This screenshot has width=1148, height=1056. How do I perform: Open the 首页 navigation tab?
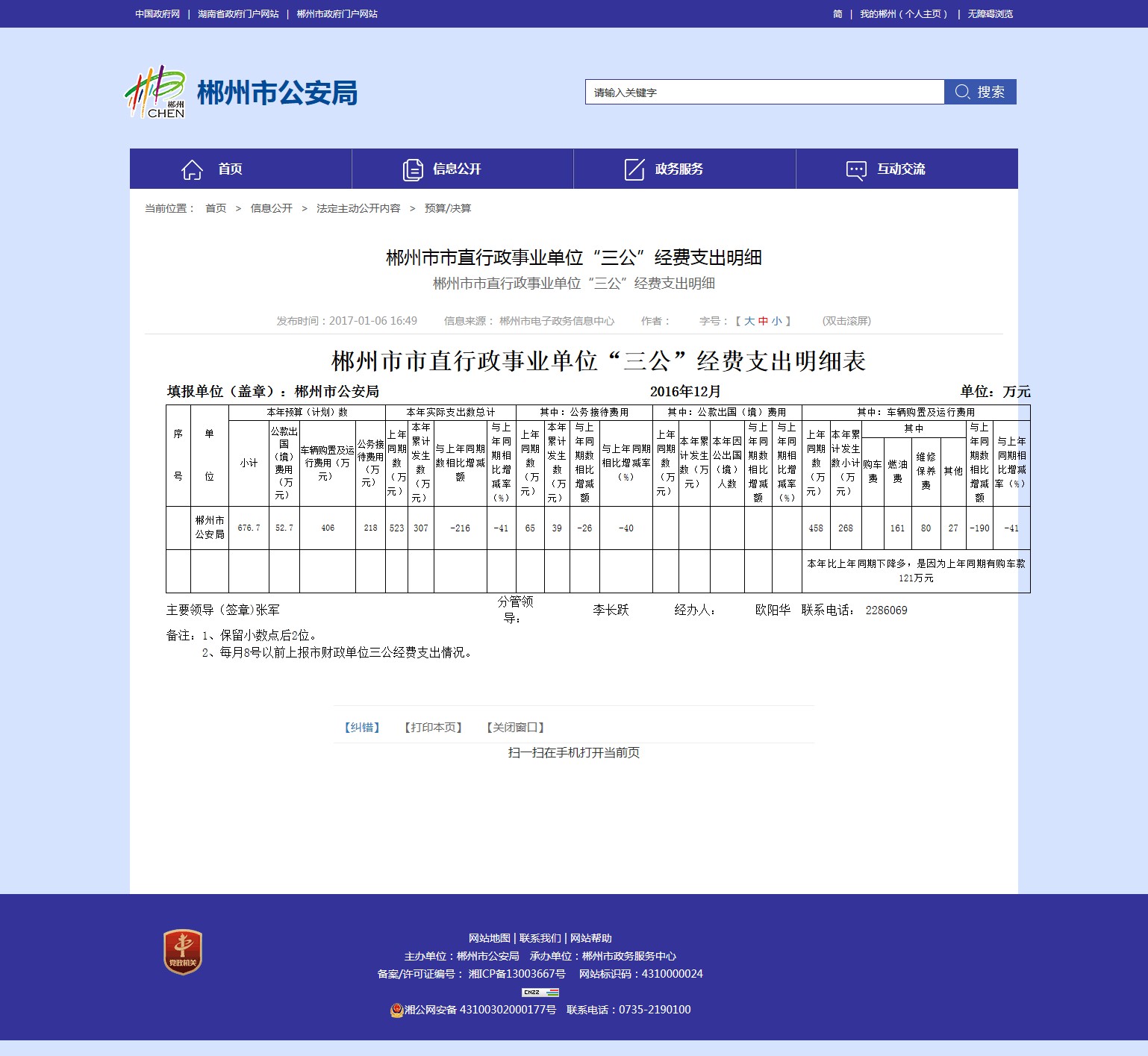[240, 169]
